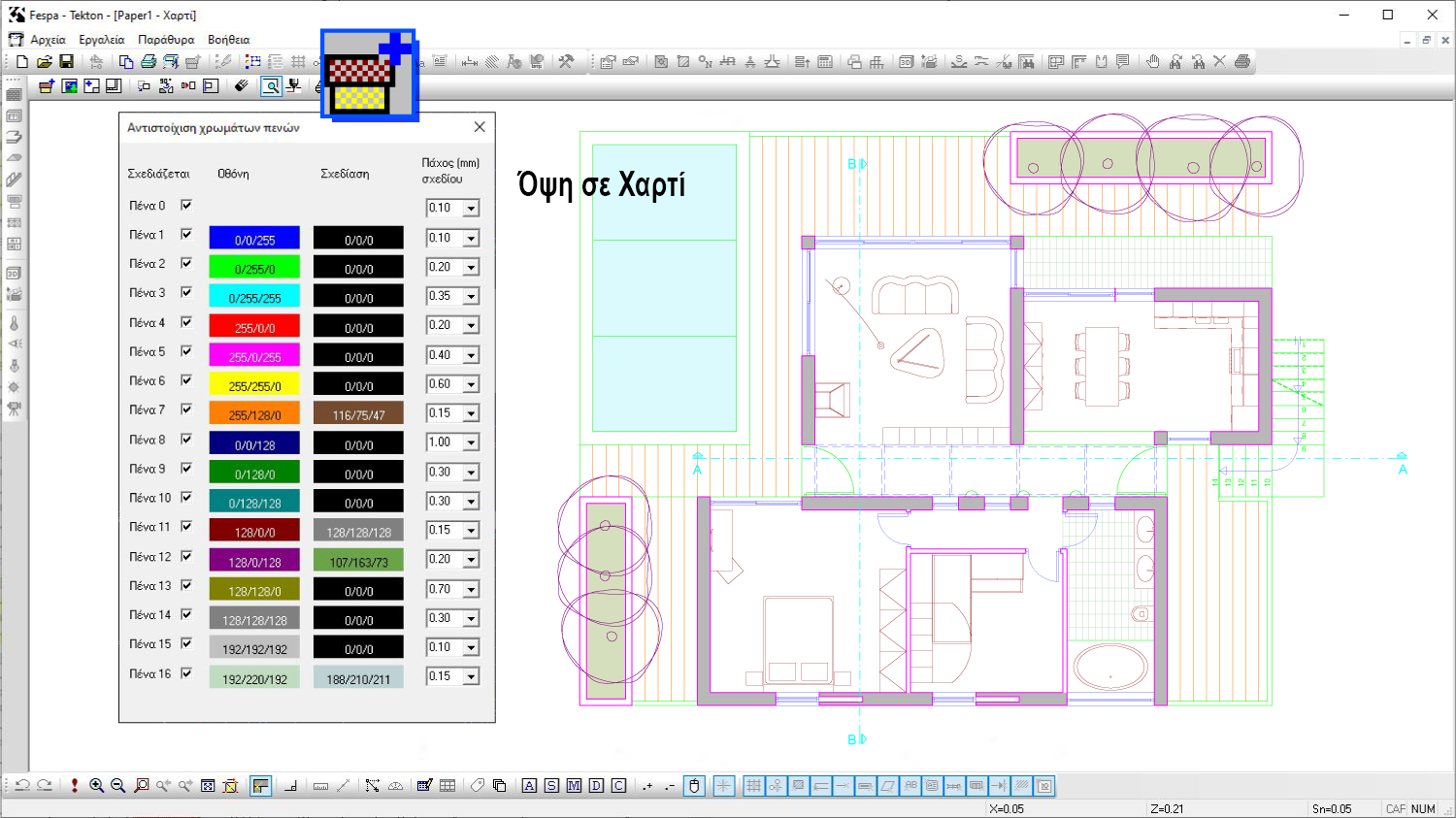1456x818 pixels.
Task: Toggle the Πένα 3 checkbox
Action: coord(186,293)
